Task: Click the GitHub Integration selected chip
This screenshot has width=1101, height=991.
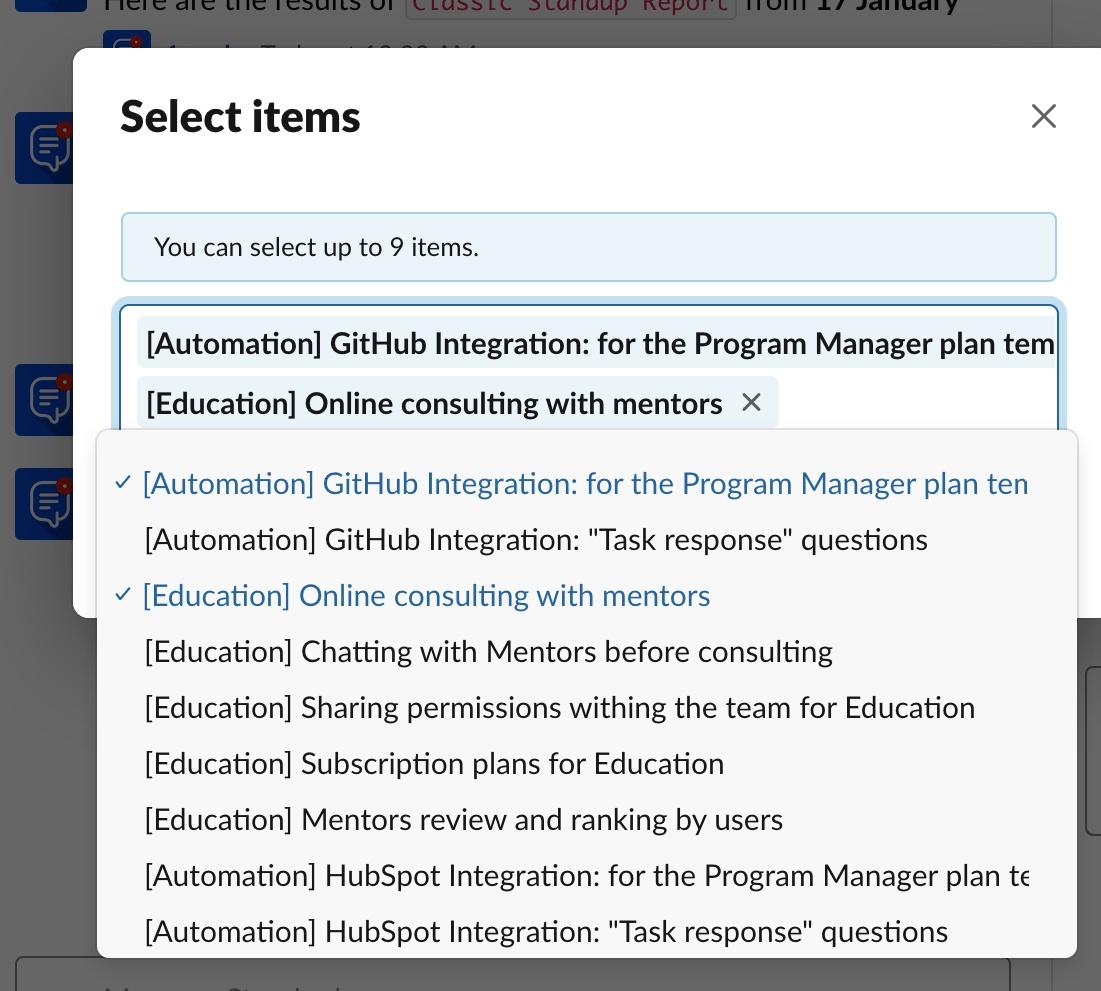Action: click(597, 343)
